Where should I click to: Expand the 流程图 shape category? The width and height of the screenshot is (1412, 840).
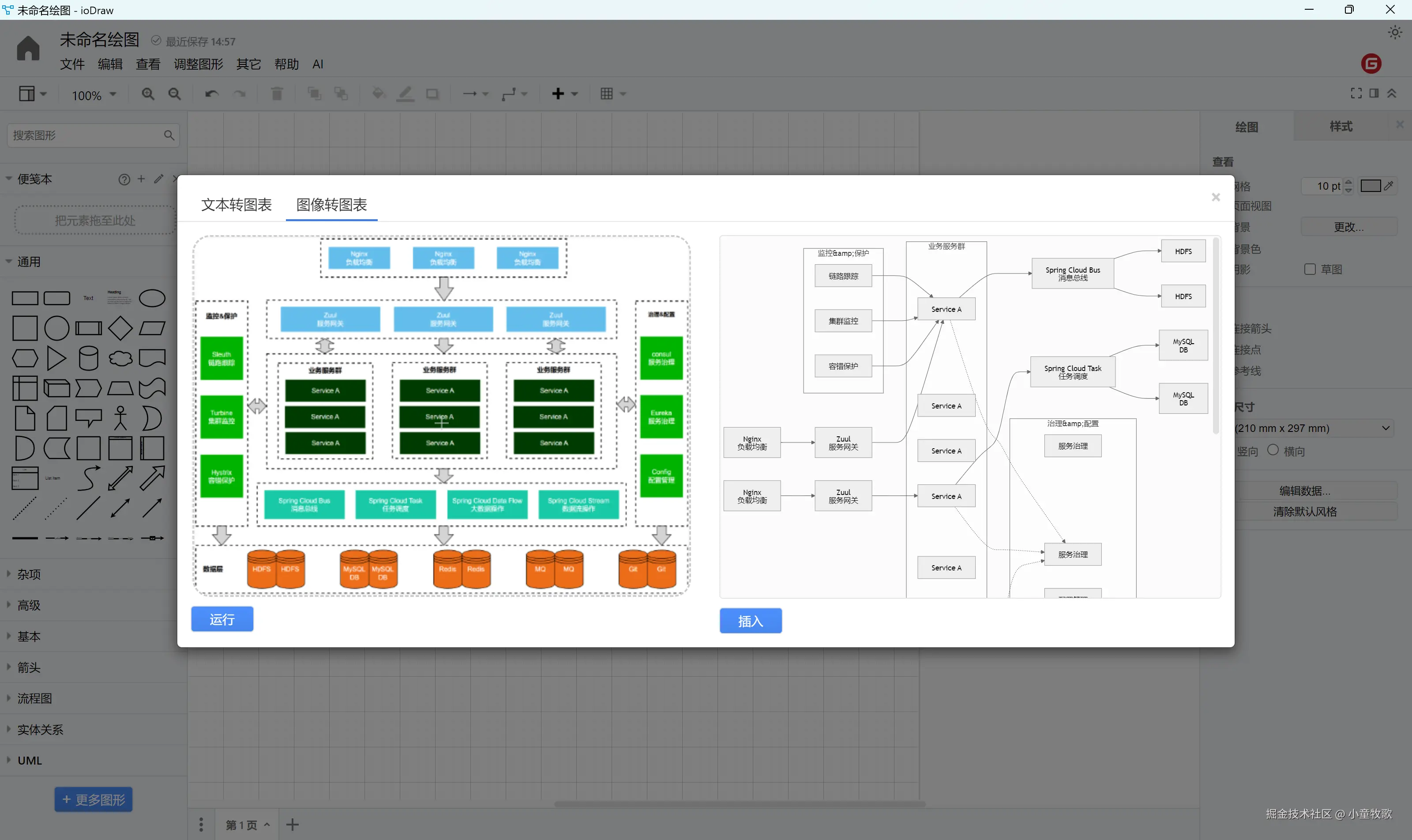coord(34,698)
